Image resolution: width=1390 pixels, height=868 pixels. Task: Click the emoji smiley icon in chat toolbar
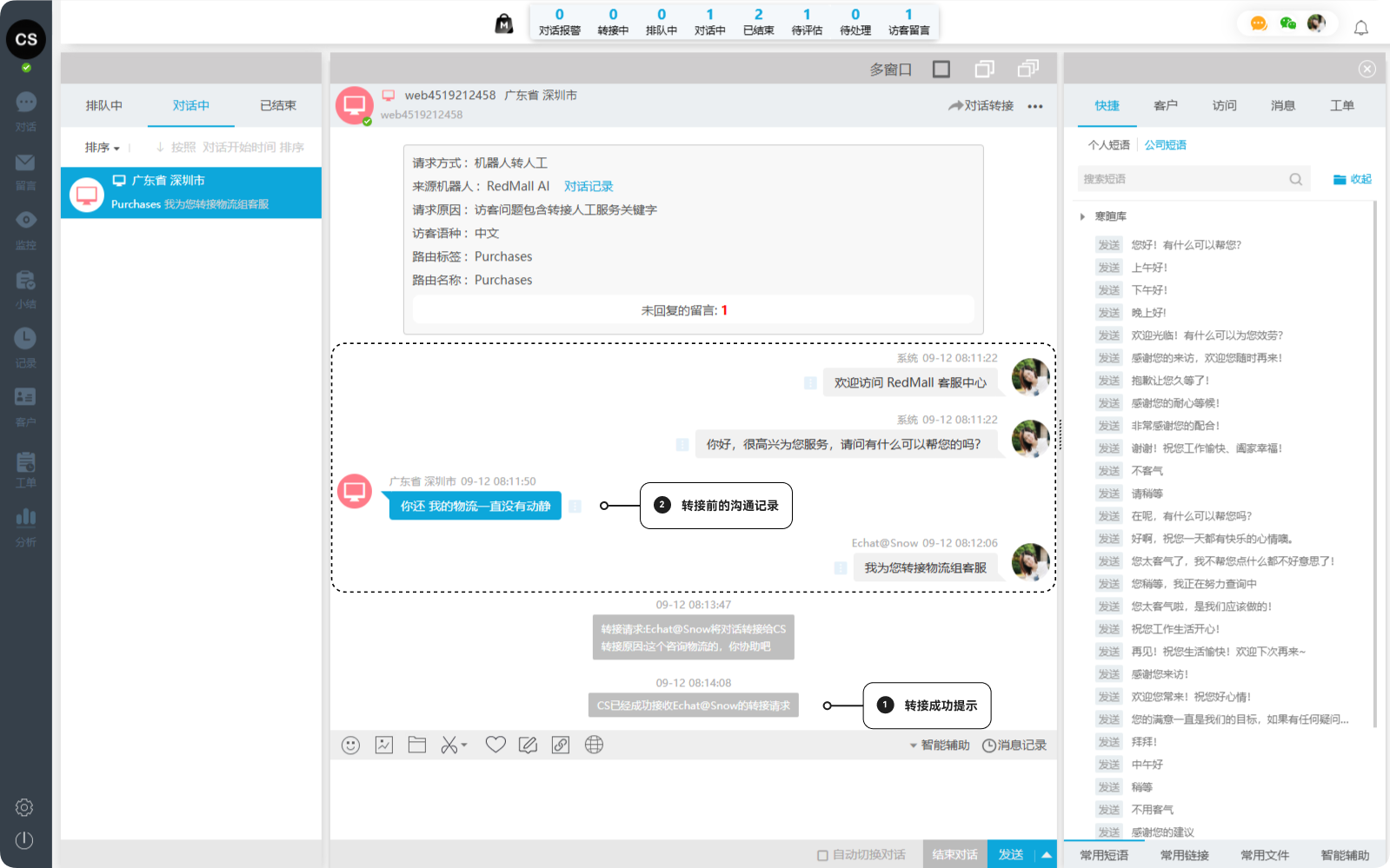[x=350, y=745]
